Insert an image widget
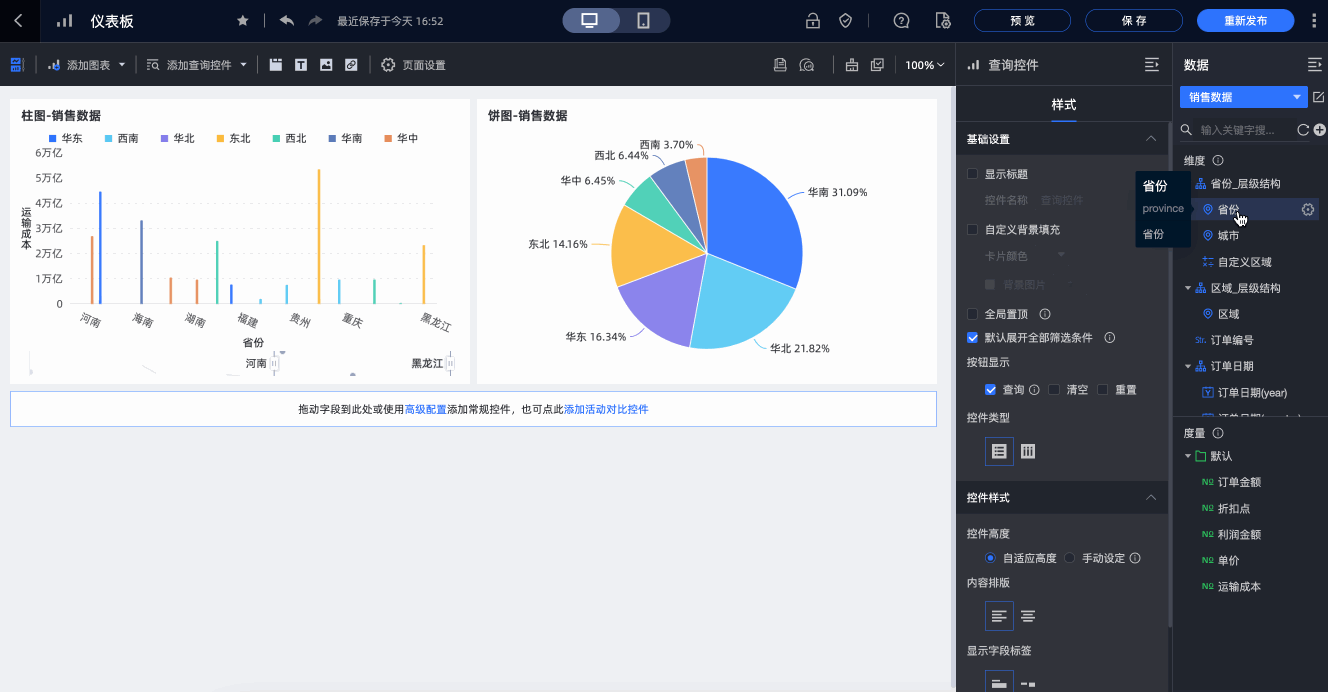The image size is (1328, 692). click(x=326, y=65)
